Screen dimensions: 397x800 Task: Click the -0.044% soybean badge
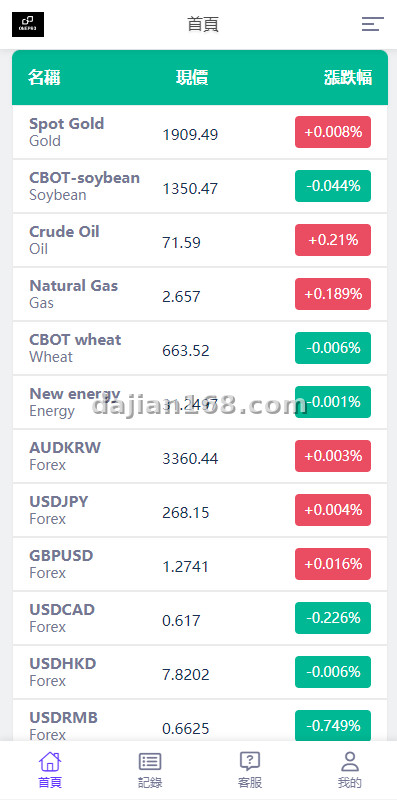point(333,186)
